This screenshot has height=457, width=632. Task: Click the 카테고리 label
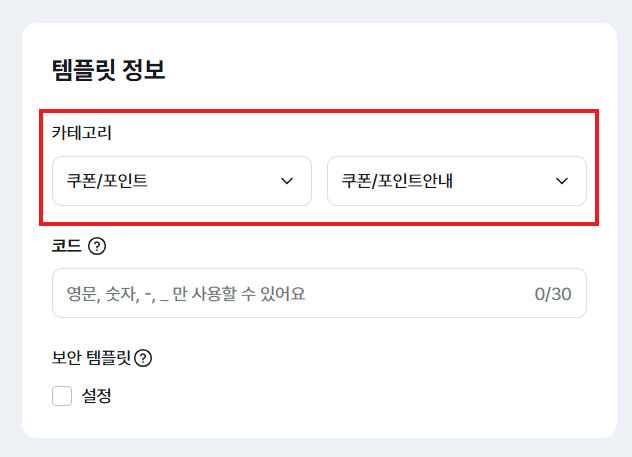(x=81, y=132)
